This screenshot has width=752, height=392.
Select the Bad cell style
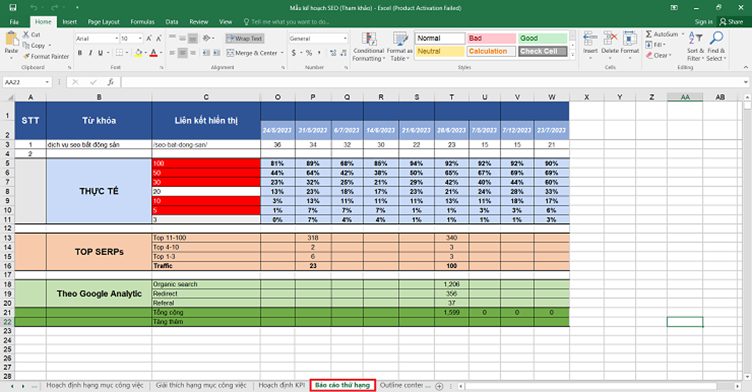click(491, 38)
